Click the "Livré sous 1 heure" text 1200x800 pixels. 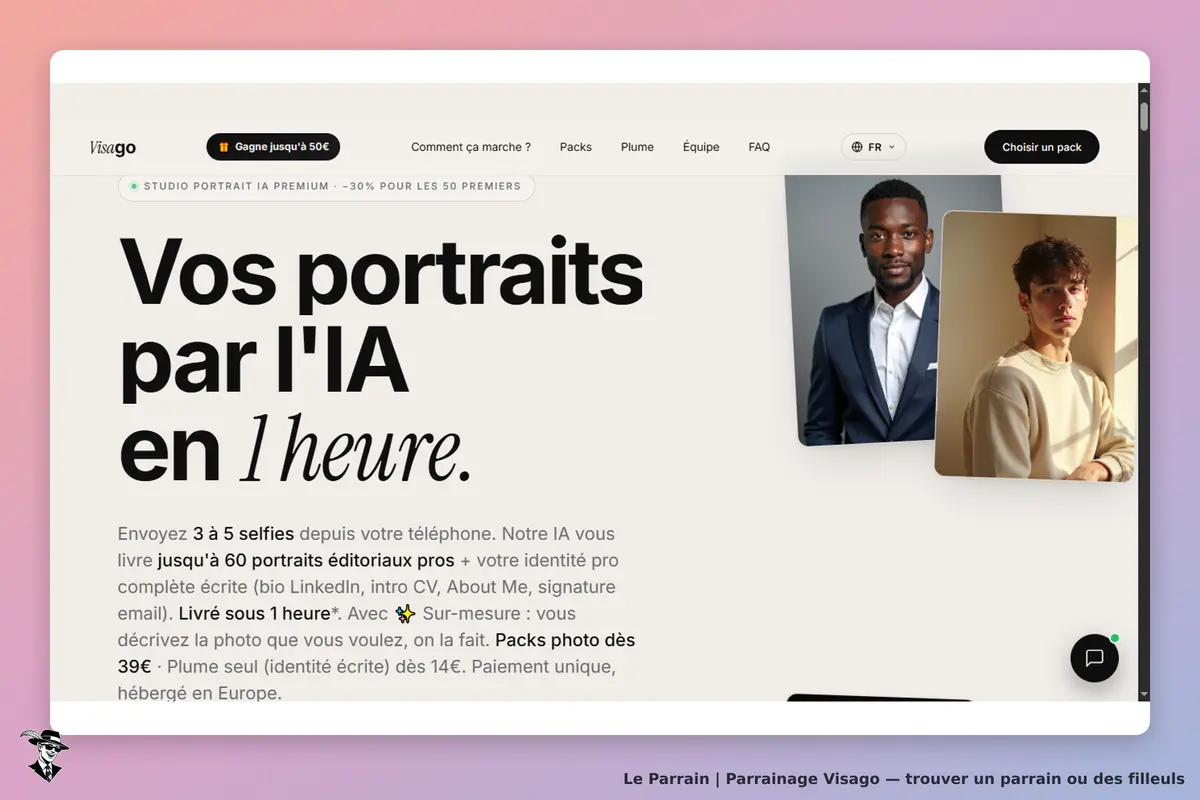254,613
